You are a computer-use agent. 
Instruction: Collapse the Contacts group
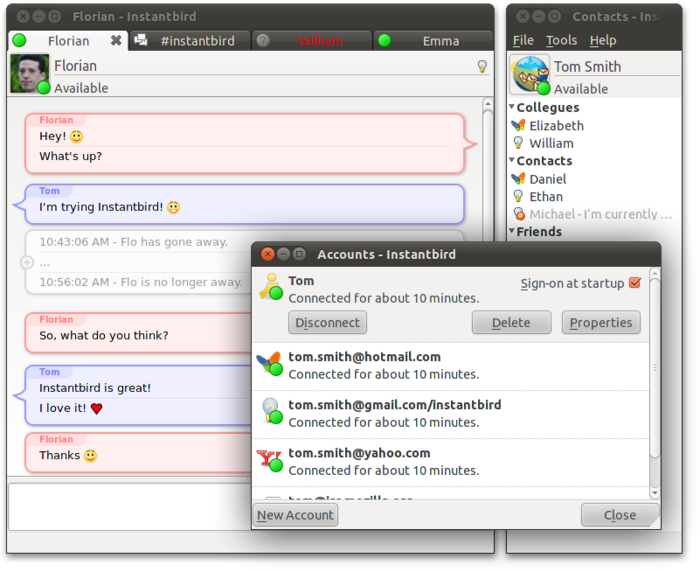tap(512, 160)
